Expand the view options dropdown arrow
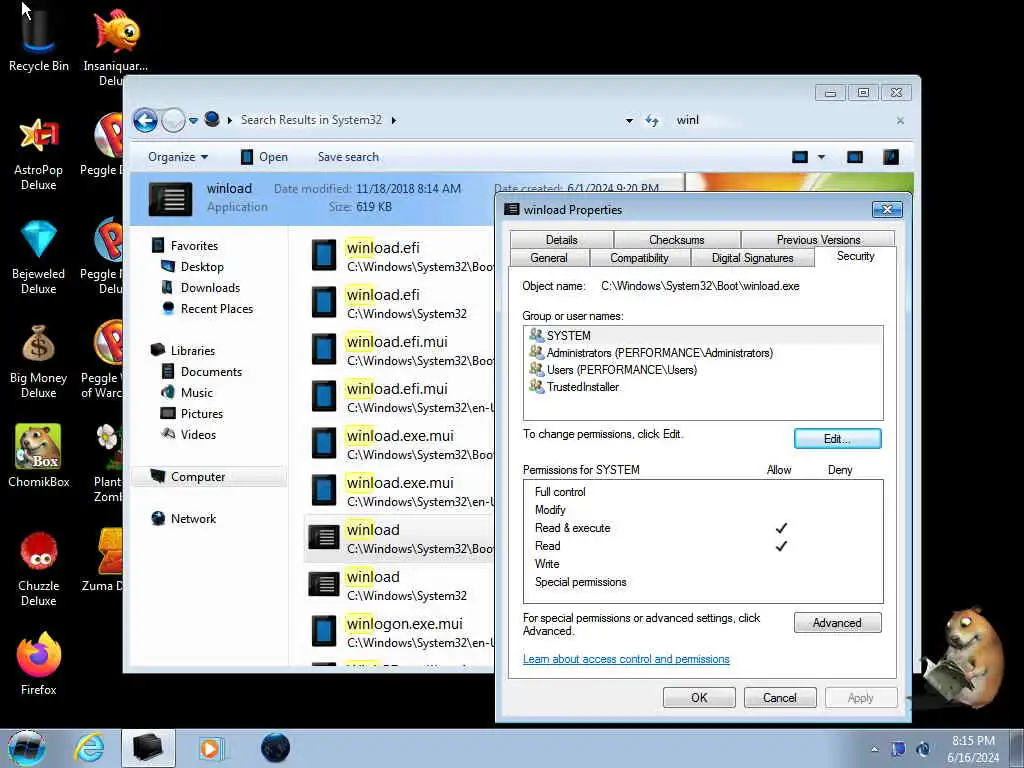The image size is (1024, 768). (x=821, y=157)
